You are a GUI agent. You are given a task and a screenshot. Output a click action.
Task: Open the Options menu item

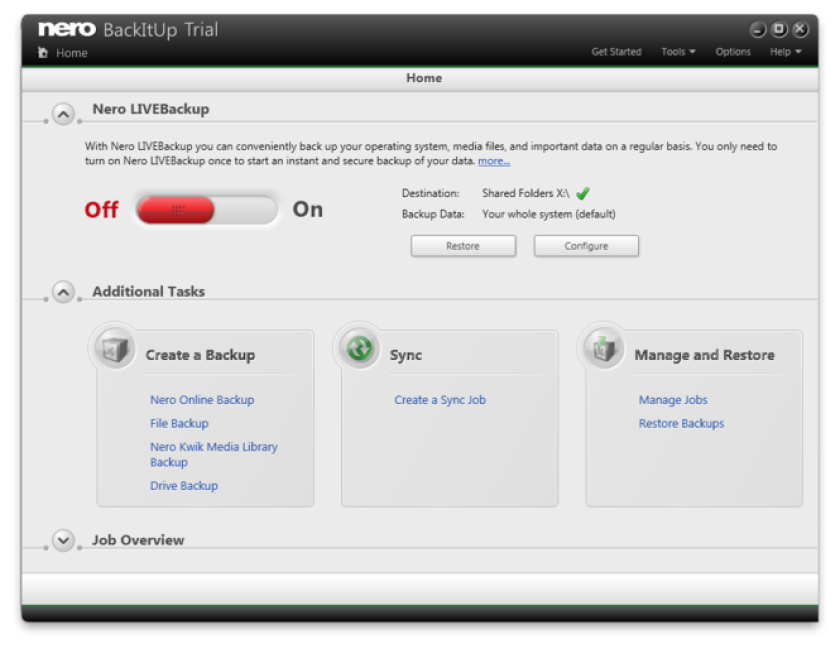point(733,51)
